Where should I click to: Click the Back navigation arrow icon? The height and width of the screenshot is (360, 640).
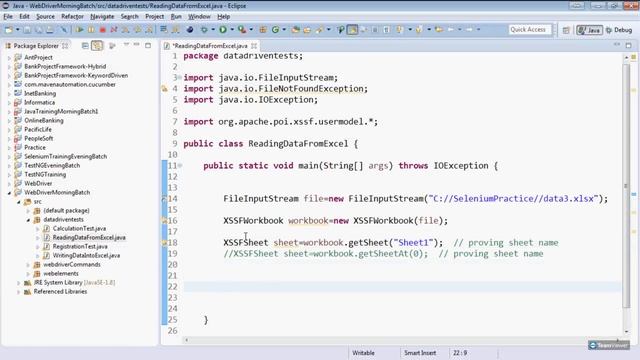pos(451,30)
